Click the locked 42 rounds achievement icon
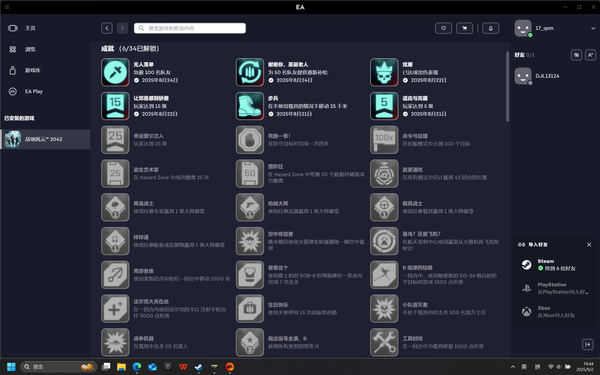600x375 pixels. [384, 174]
